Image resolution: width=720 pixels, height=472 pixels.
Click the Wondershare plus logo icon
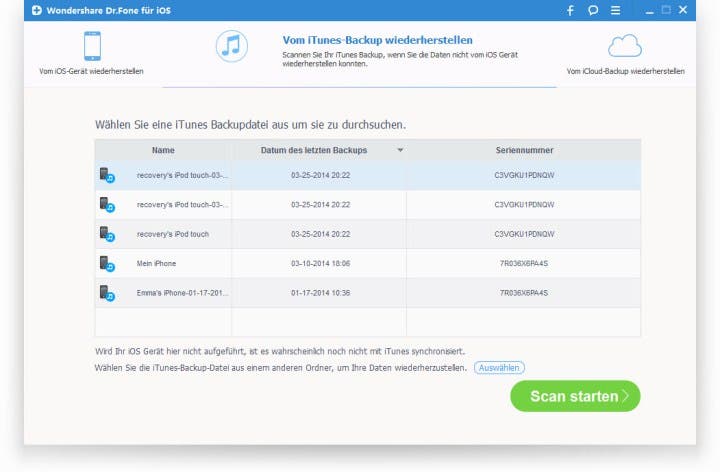37,10
